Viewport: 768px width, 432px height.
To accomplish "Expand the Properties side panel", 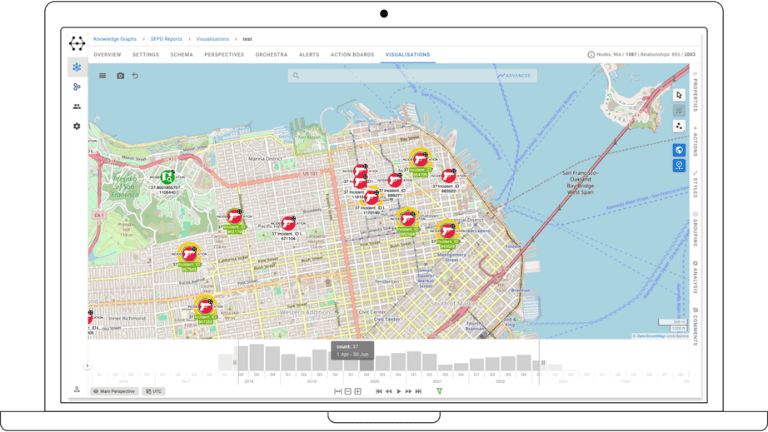I will point(695,91).
